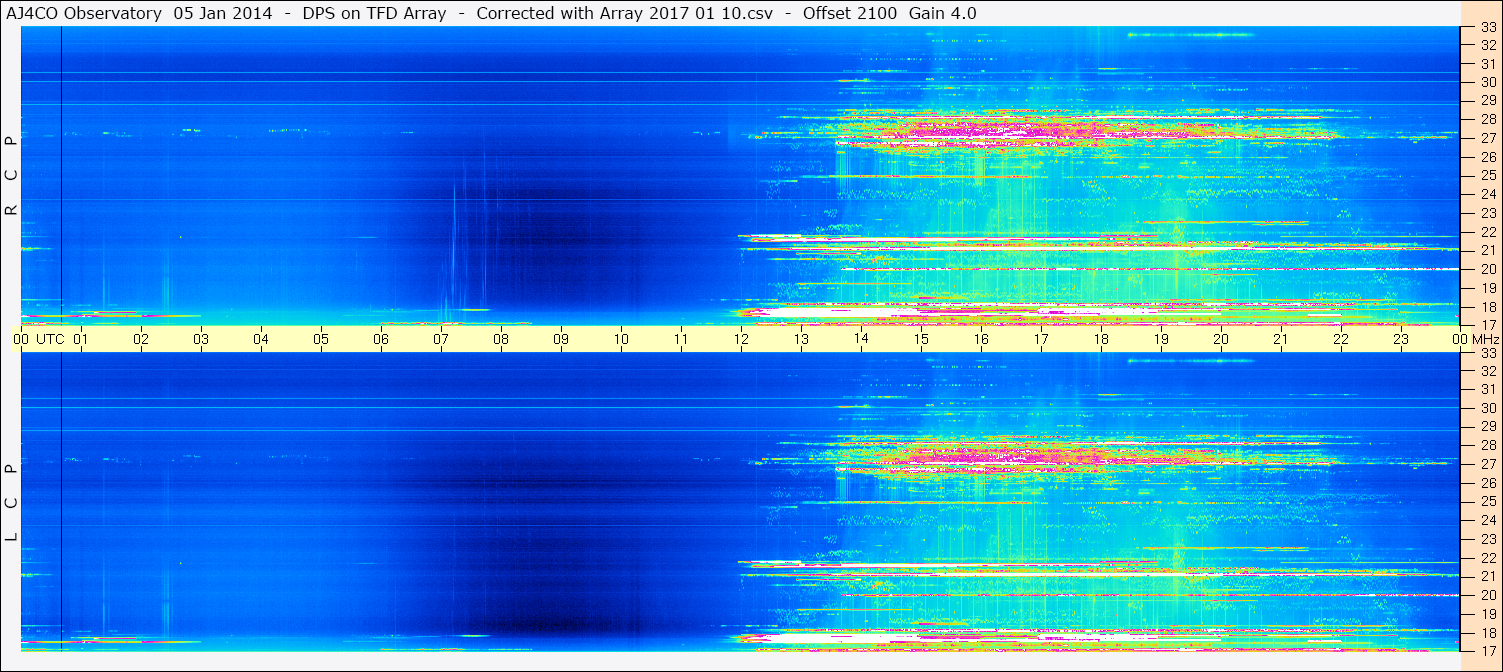The image size is (1503, 672).
Task: Select the 23 hour tick on time axis
Action: 1401,339
